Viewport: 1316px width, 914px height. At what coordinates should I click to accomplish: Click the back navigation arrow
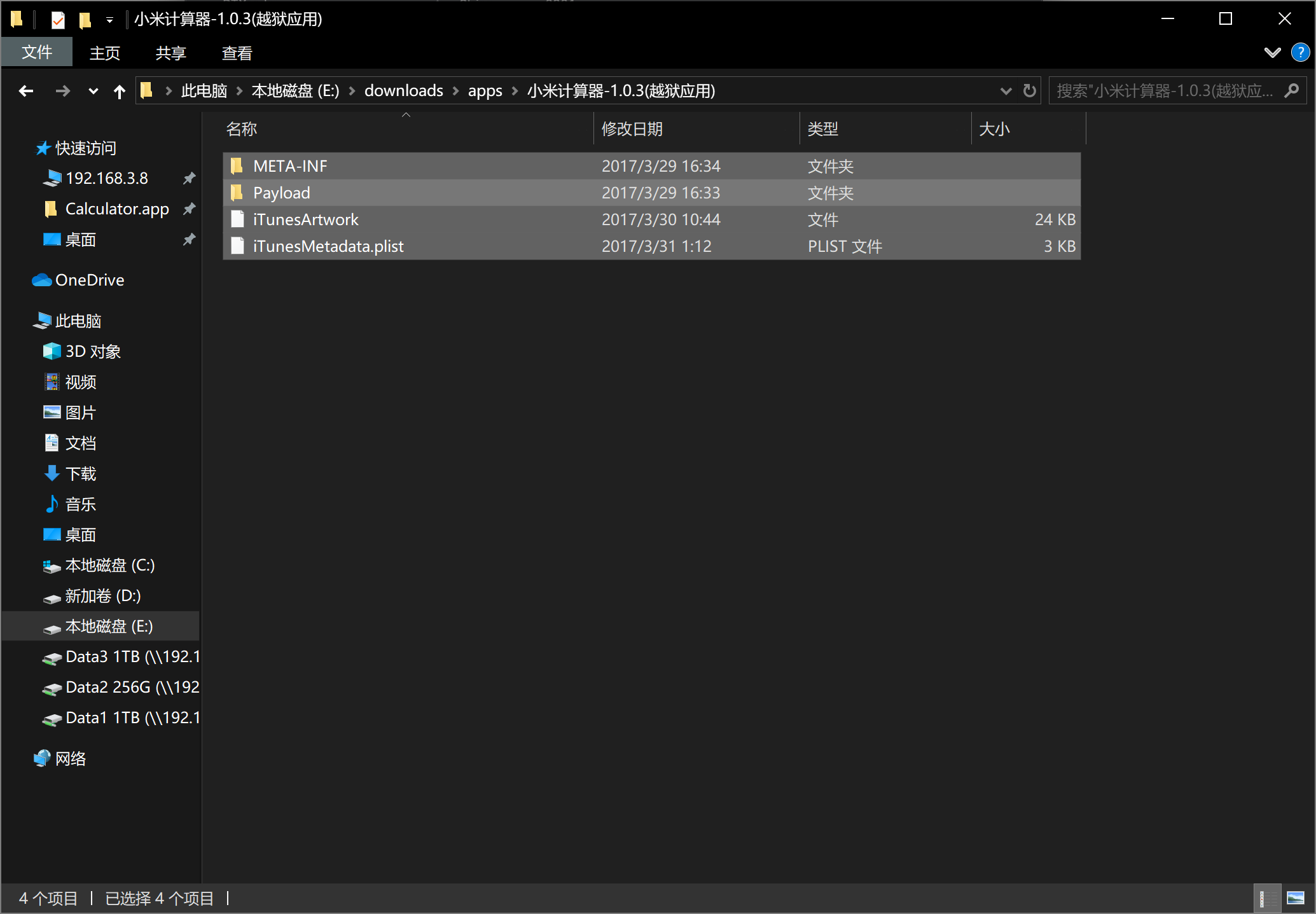click(26, 91)
